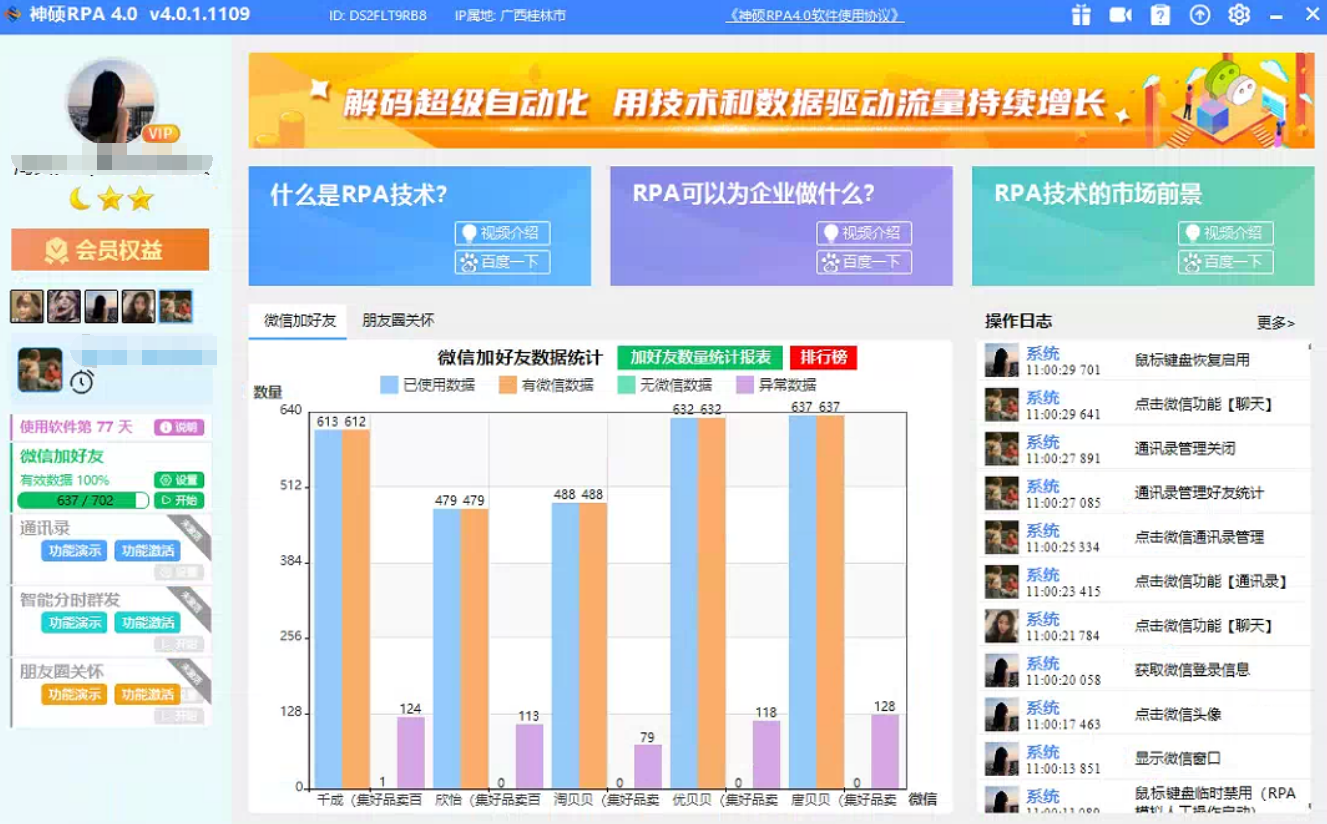Image resolution: width=1327 pixels, height=824 pixels.
Task: Click 百度一下 on 什么是RPA技术 card
Action: [502, 262]
